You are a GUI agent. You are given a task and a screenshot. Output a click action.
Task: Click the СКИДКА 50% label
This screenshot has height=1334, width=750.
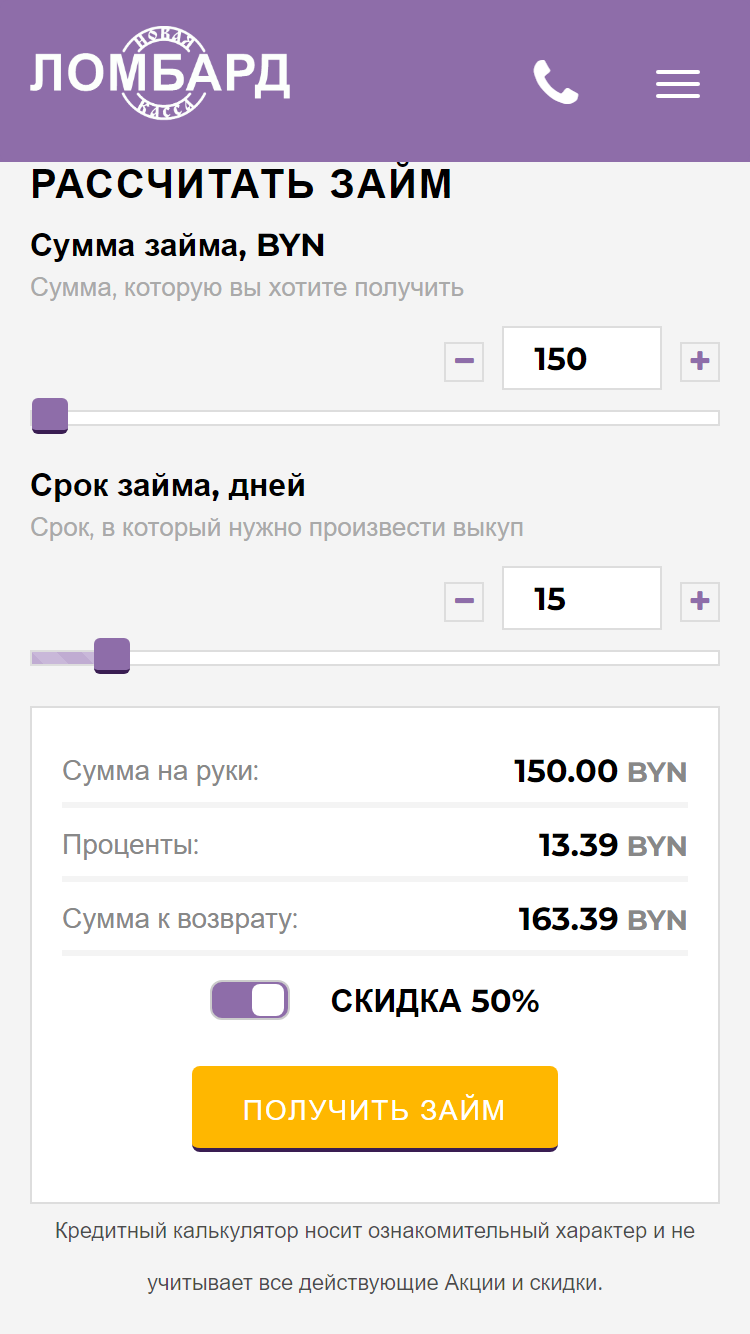click(435, 1001)
